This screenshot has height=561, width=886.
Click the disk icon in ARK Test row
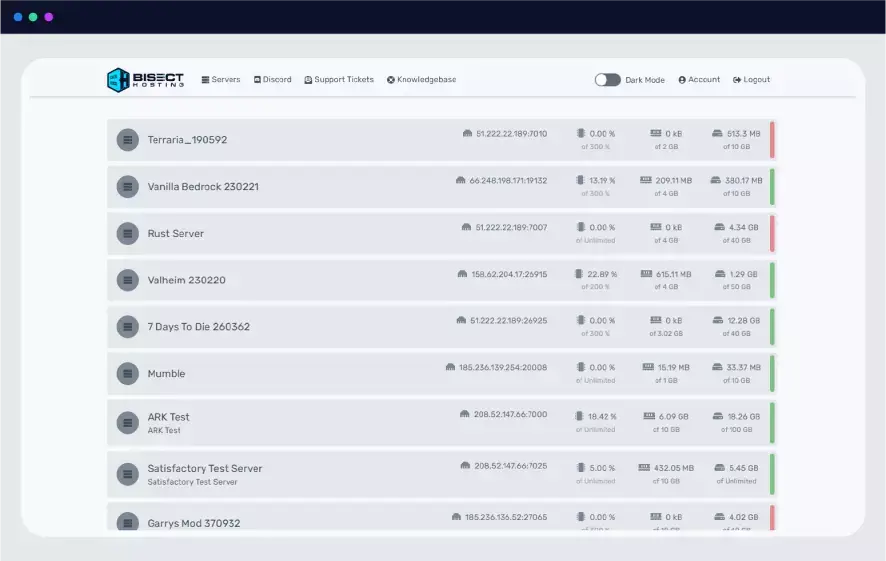click(718, 416)
